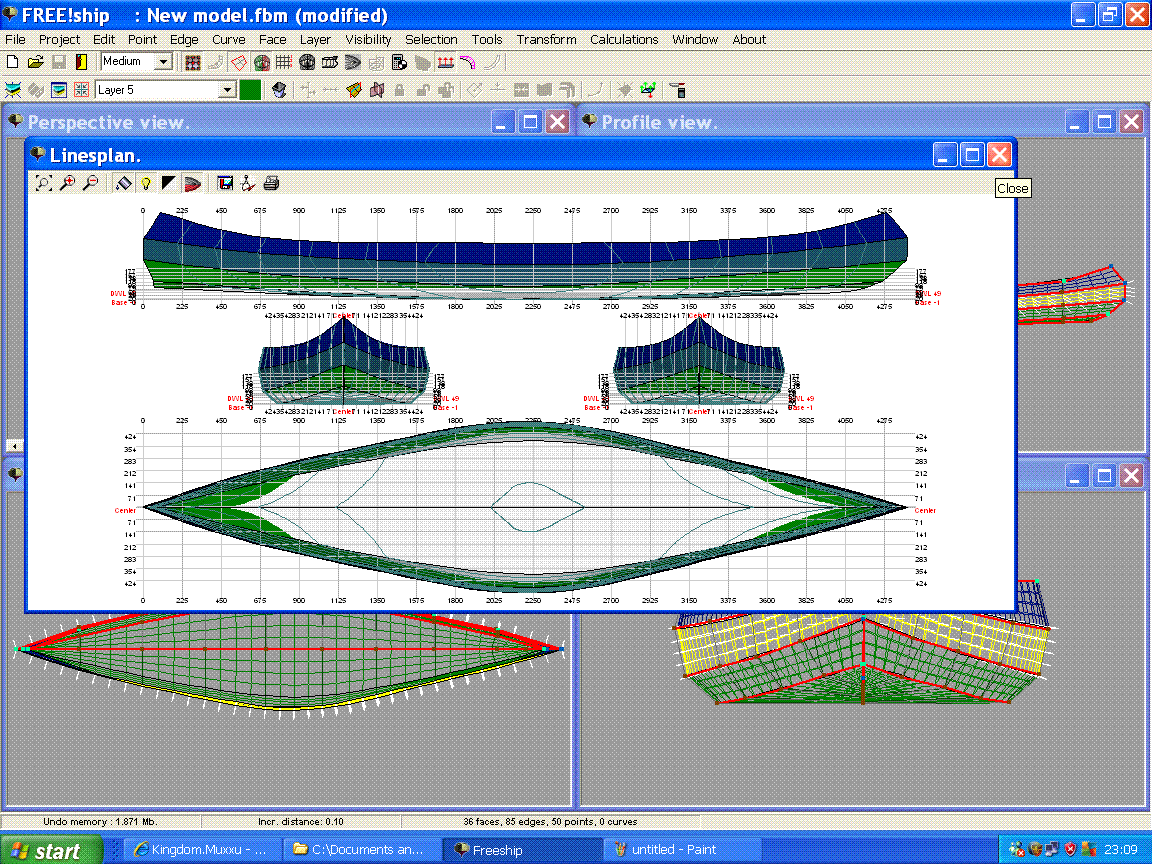
Task: Export Linesplan using the compass icon
Action: point(248,183)
